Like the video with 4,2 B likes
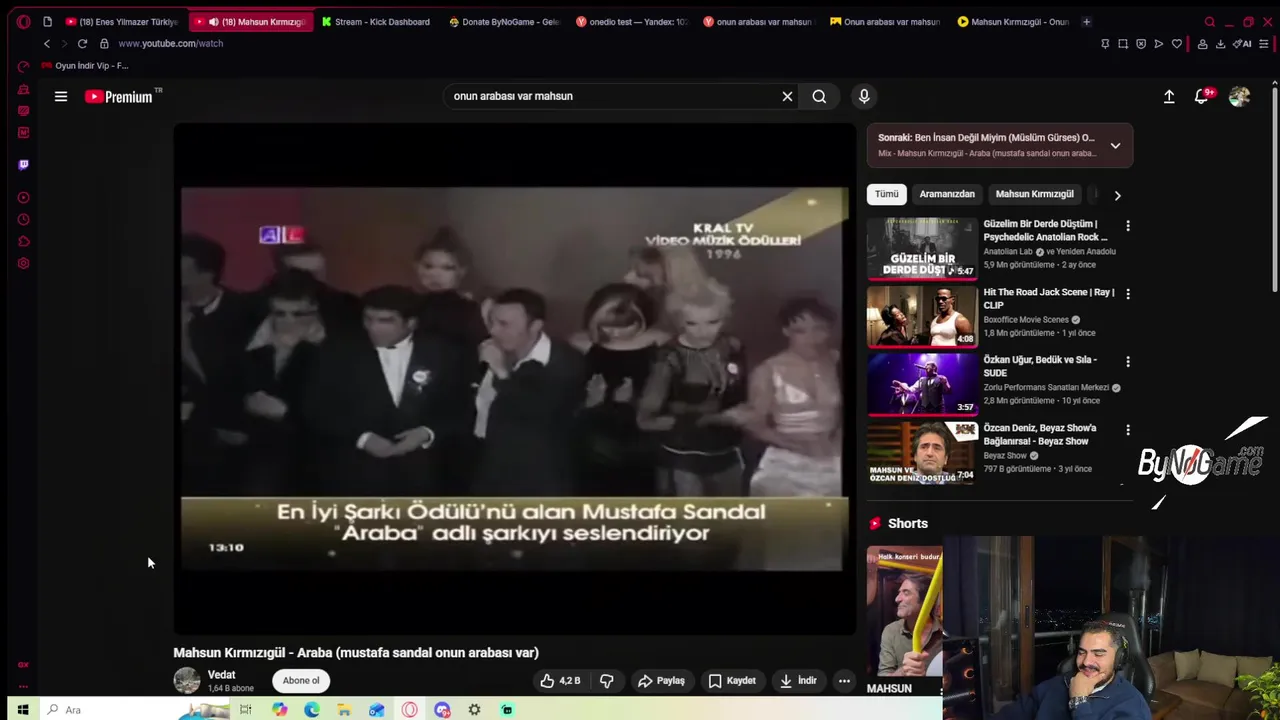The image size is (1280, 720). point(560,680)
